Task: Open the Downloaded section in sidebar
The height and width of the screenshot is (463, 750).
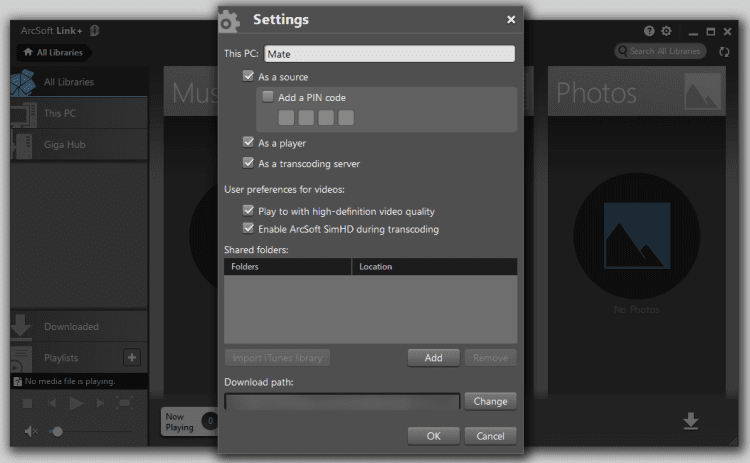Action: click(x=79, y=327)
